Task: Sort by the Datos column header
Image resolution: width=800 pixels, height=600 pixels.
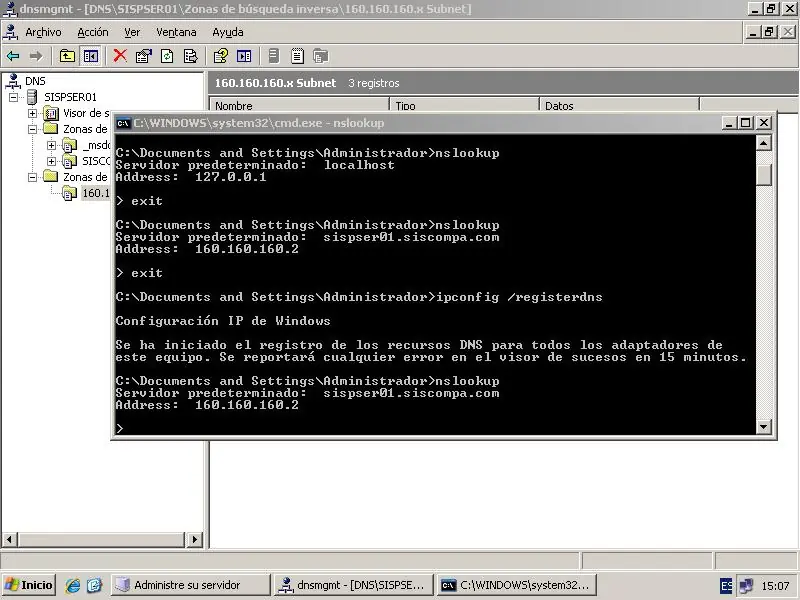Action: [619, 106]
